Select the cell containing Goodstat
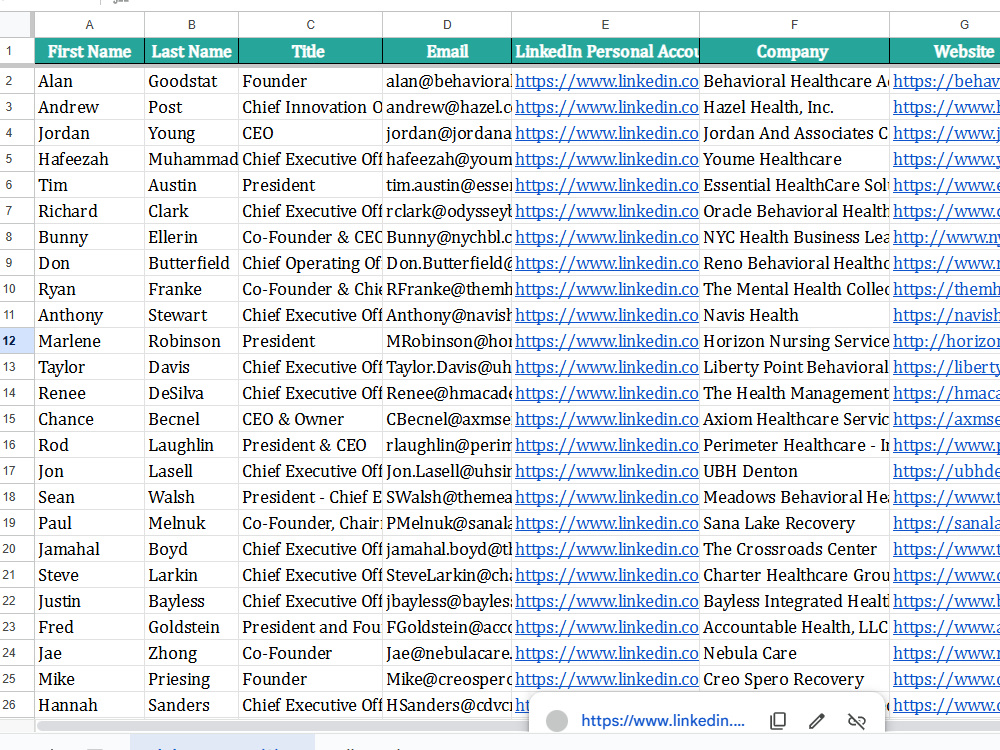The width and height of the screenshot is (1000, 750). [x=191, y=81]
